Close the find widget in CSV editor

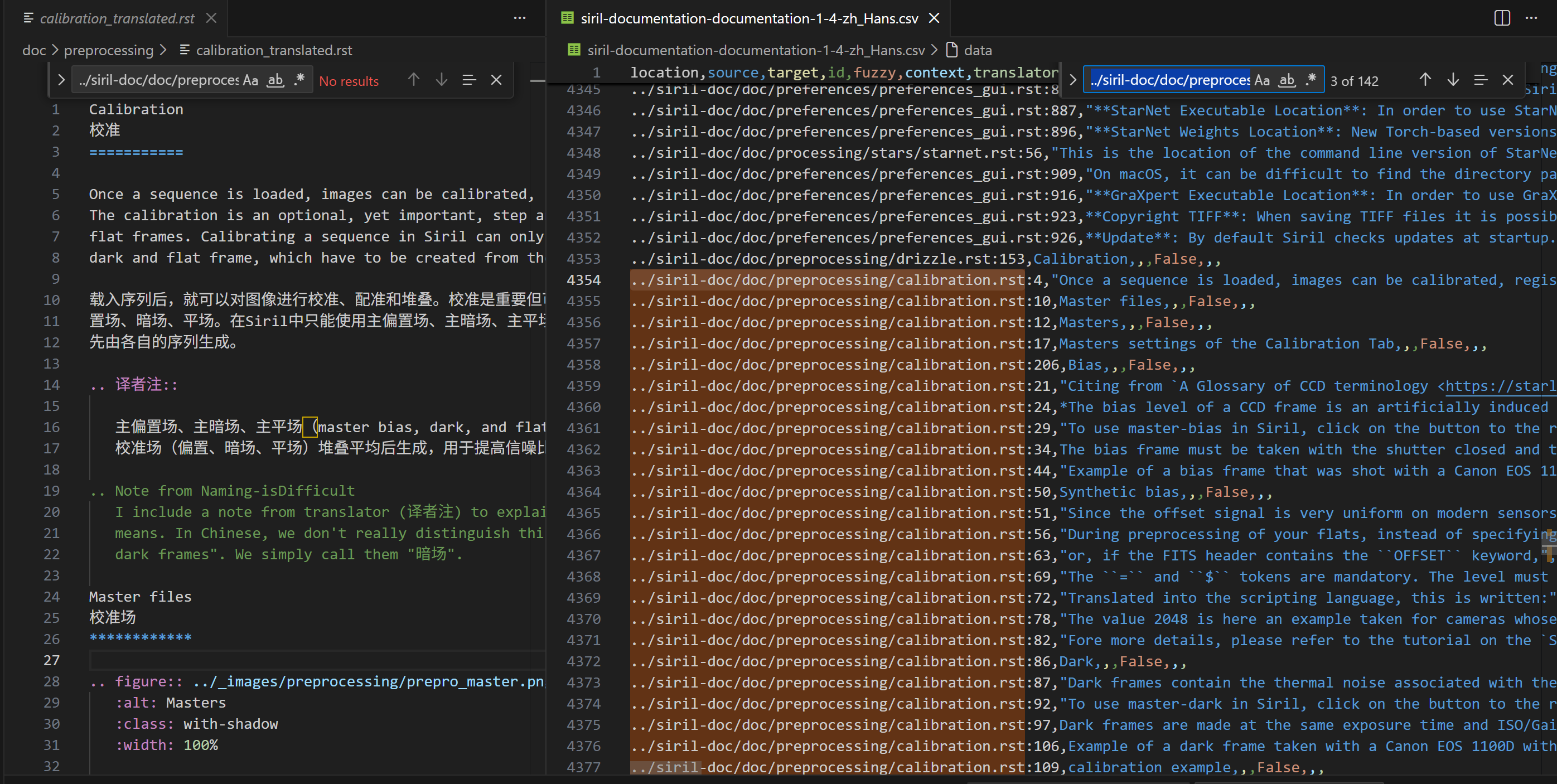[1507, 80]
